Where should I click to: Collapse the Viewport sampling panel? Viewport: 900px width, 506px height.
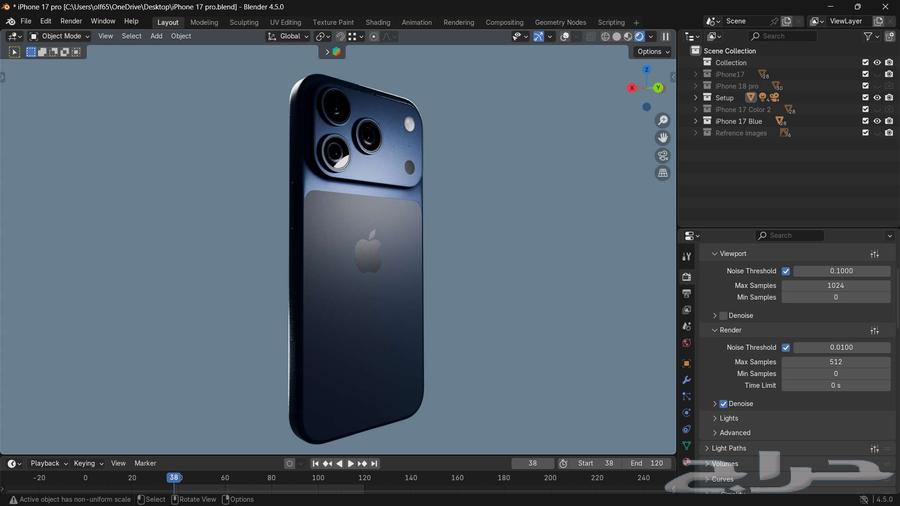[715, 254]
